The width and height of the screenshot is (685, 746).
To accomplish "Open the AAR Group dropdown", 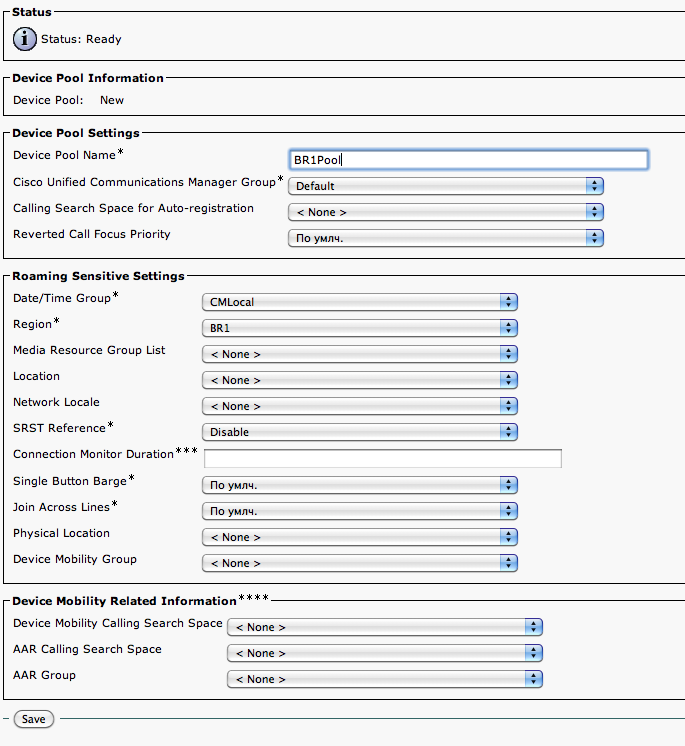I will [385, 679].
